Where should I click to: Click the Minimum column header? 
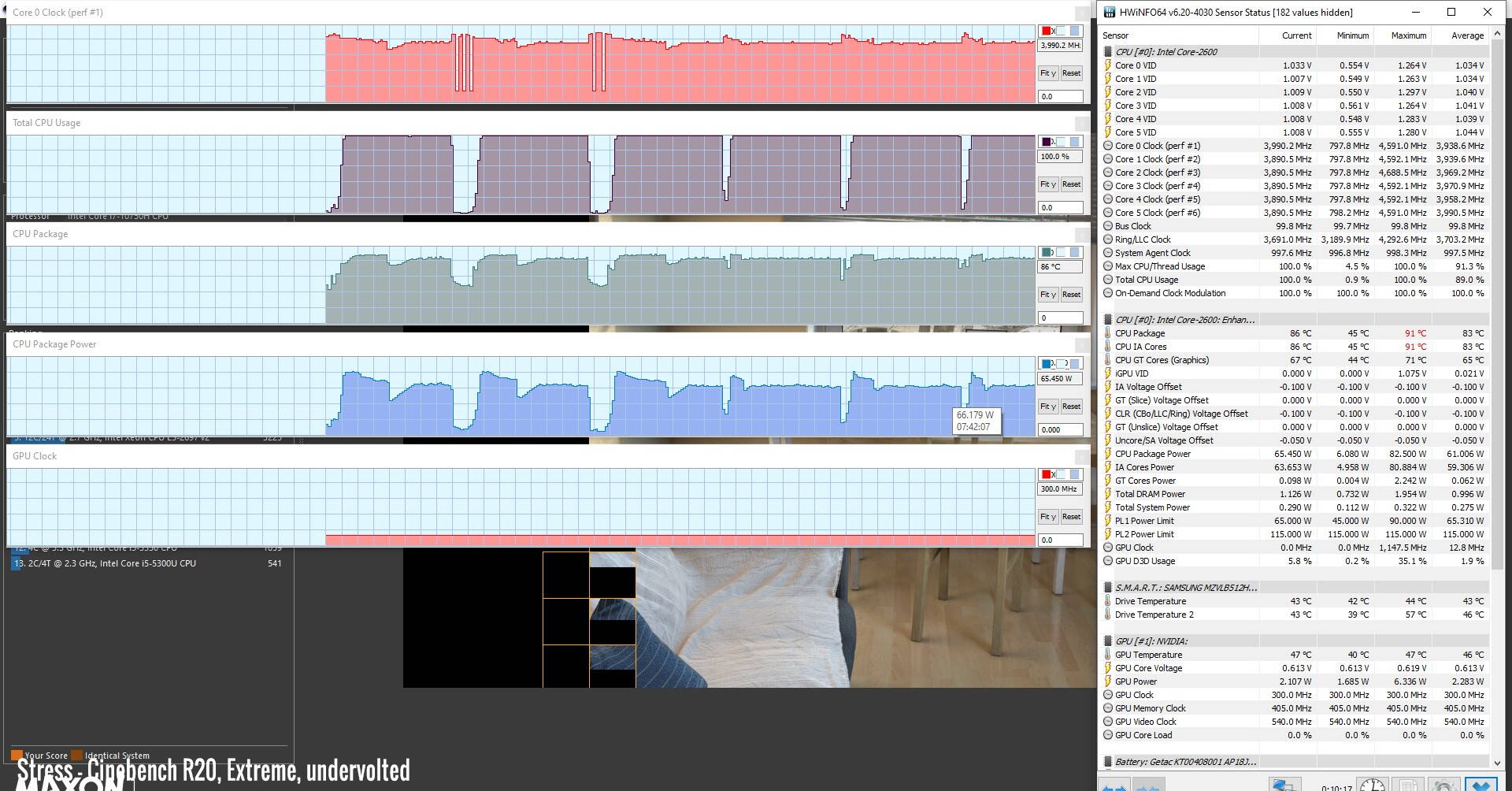1344,35
